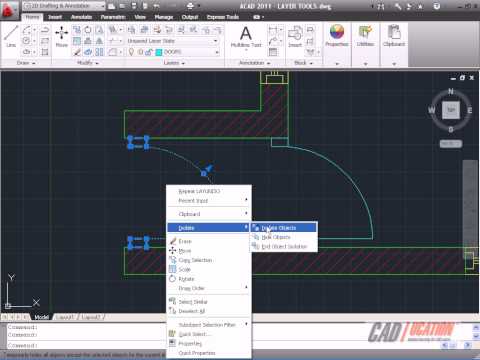
Task: Expand the Recent Input submenu
Action: point(209,200)
